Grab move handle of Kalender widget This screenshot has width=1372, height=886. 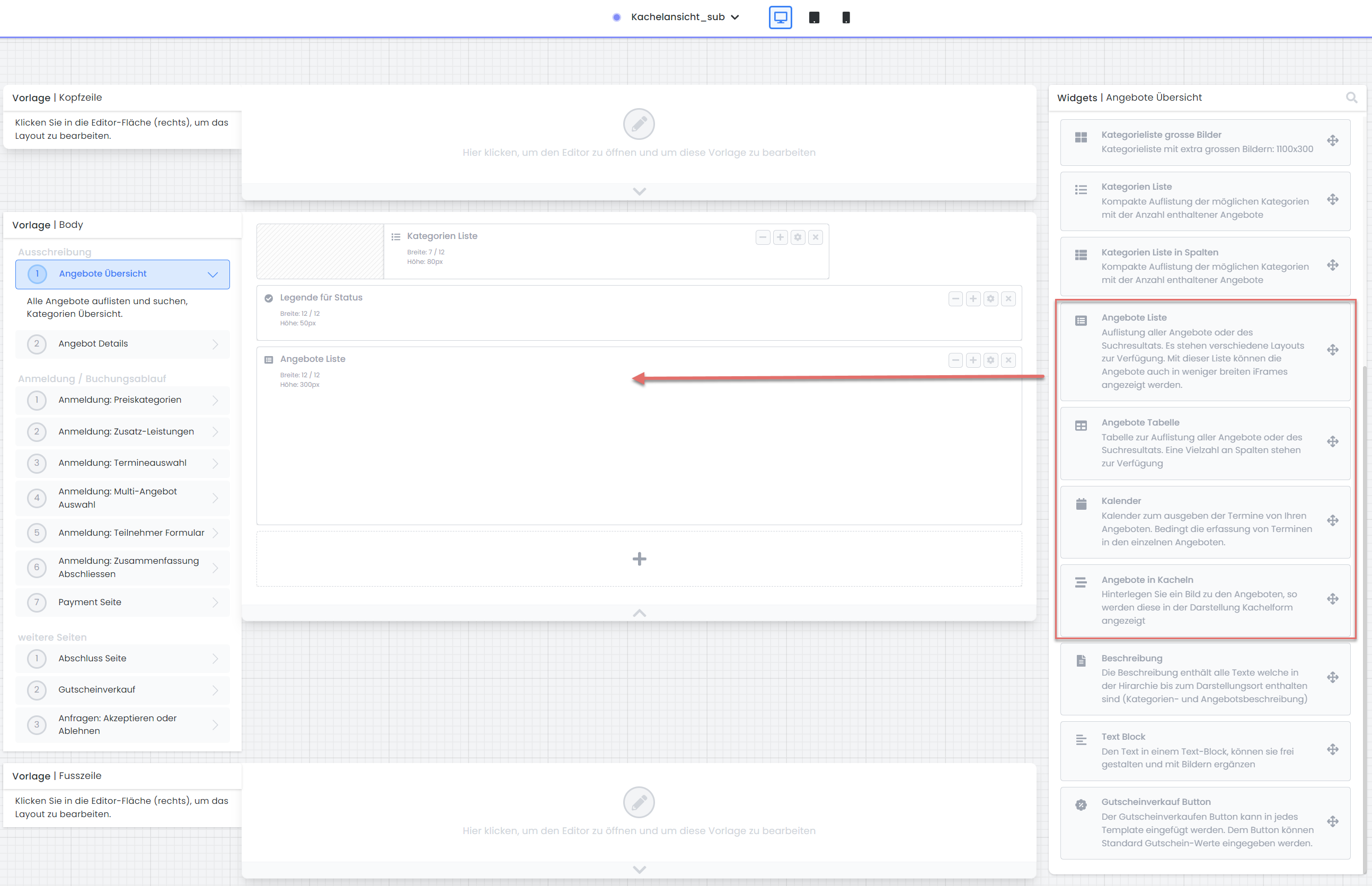coord(1332,521)
